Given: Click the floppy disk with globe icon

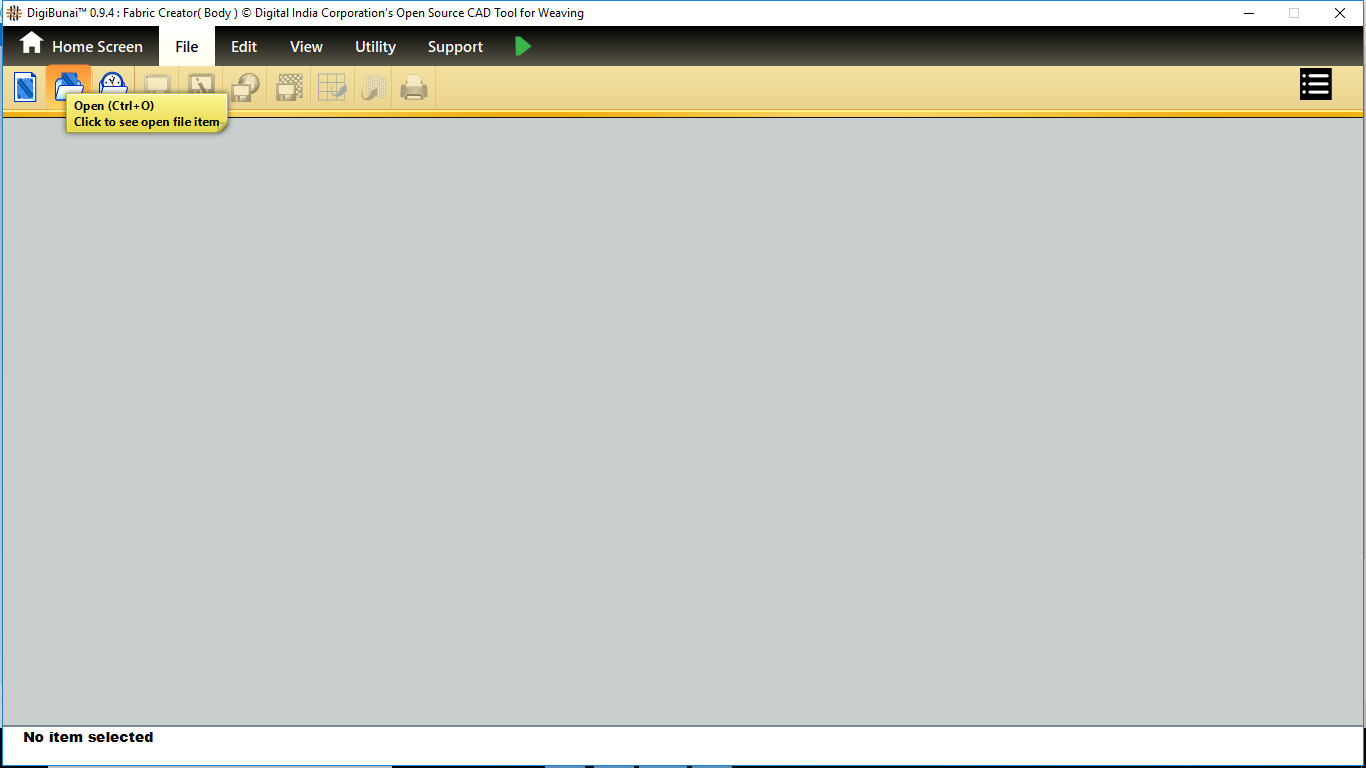Looking at the screenshot, I should point(245,88).
